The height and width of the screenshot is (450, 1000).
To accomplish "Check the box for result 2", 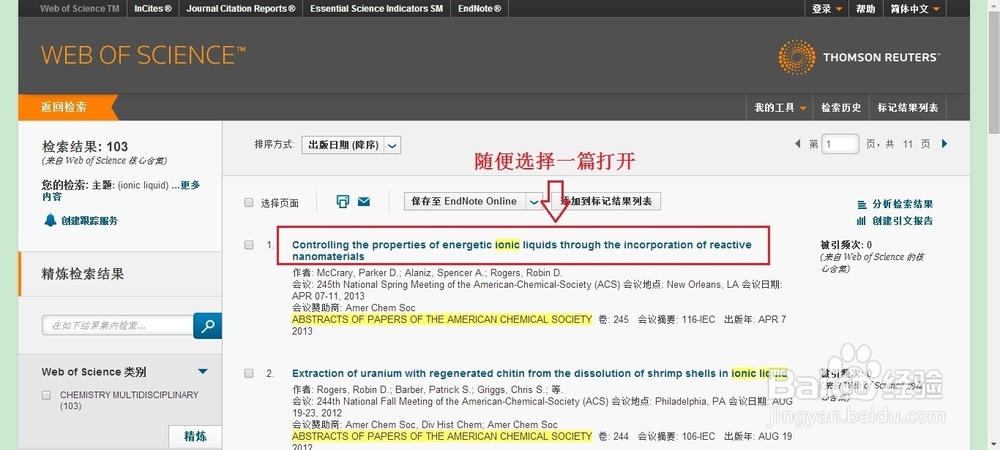I will [x=249, y=374].
